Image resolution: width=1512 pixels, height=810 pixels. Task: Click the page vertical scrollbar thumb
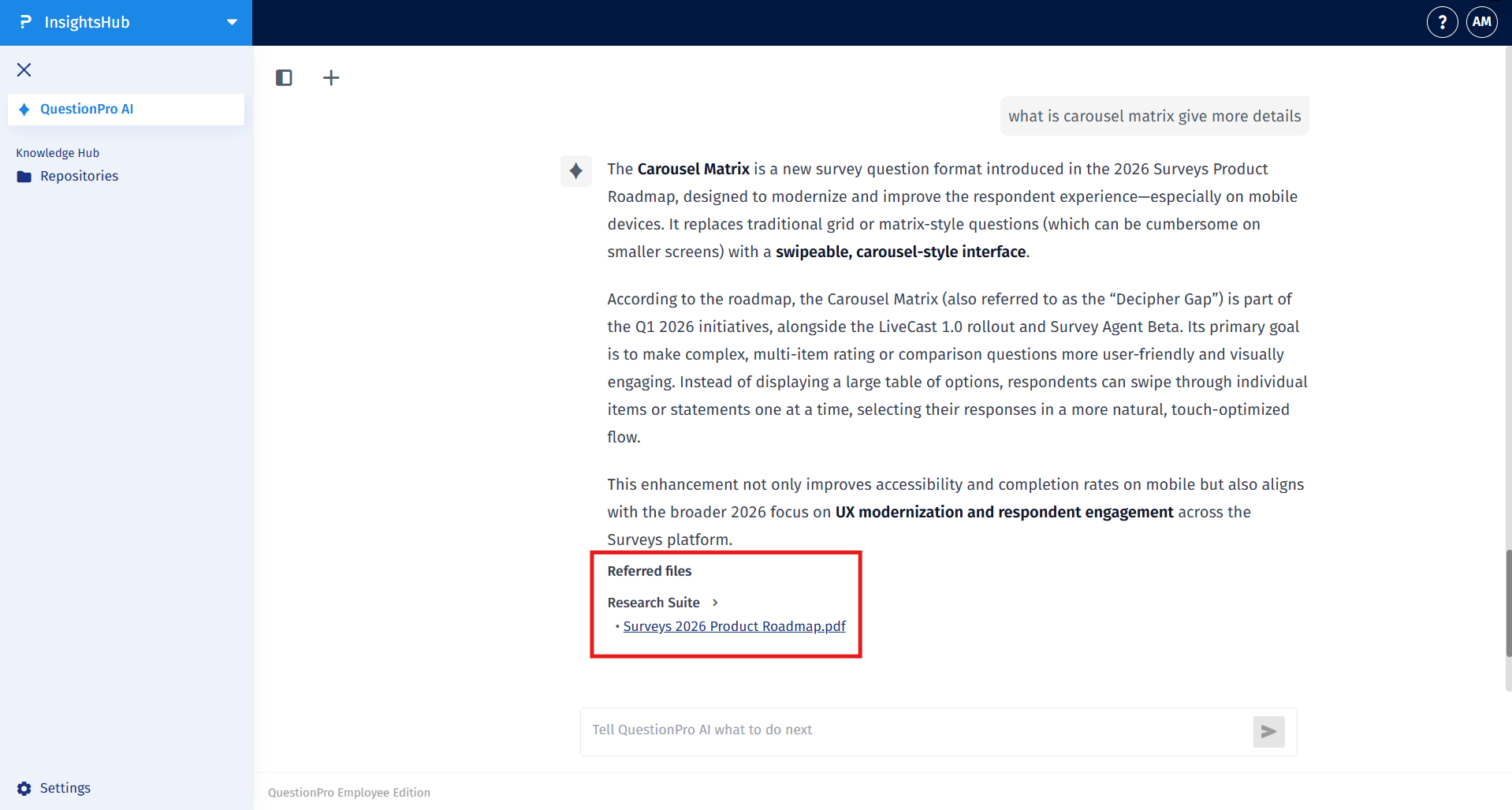[1508, 603]
